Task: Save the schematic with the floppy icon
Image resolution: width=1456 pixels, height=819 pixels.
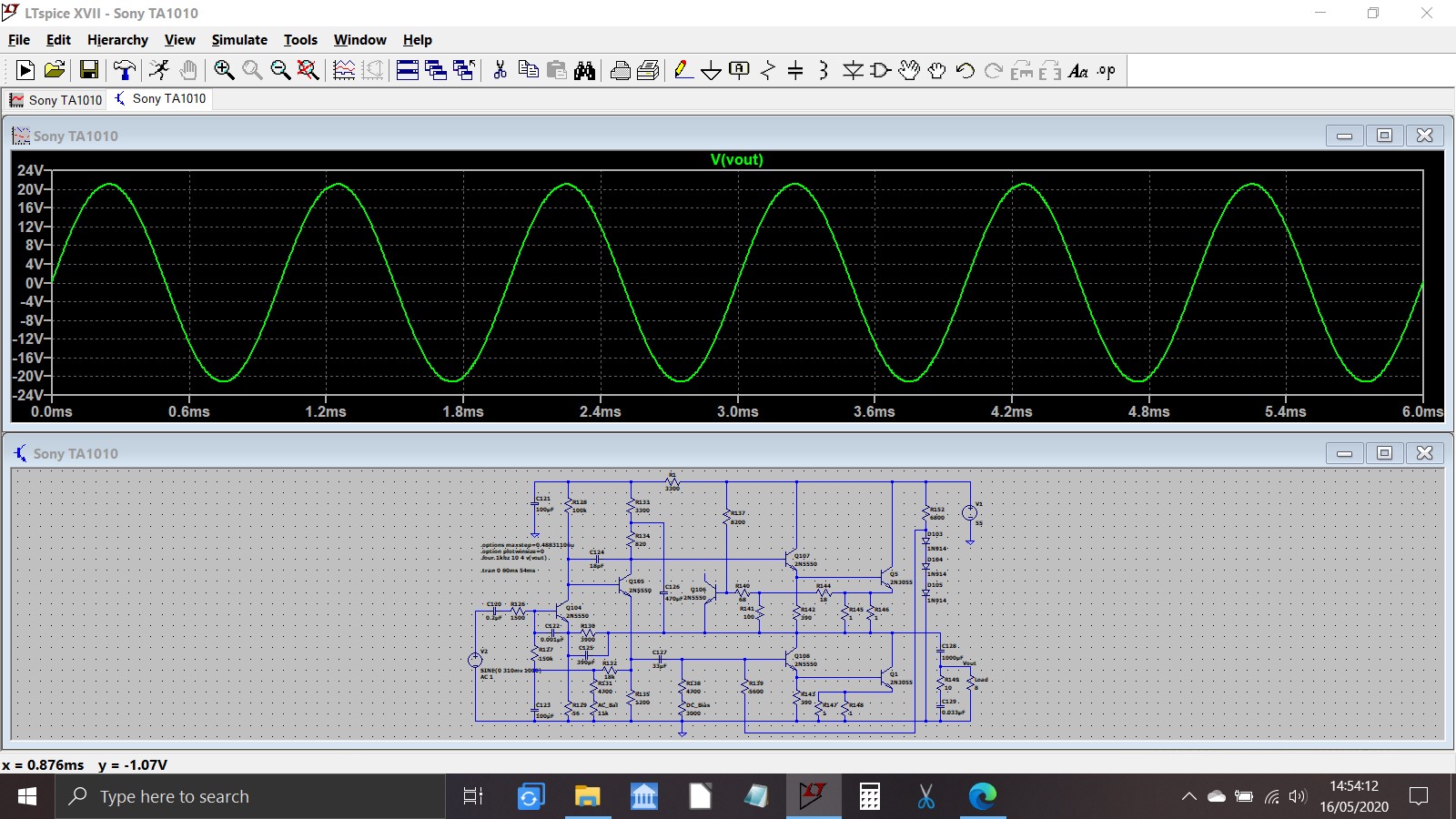Action: pyautogui.click(x=89, y=70)
